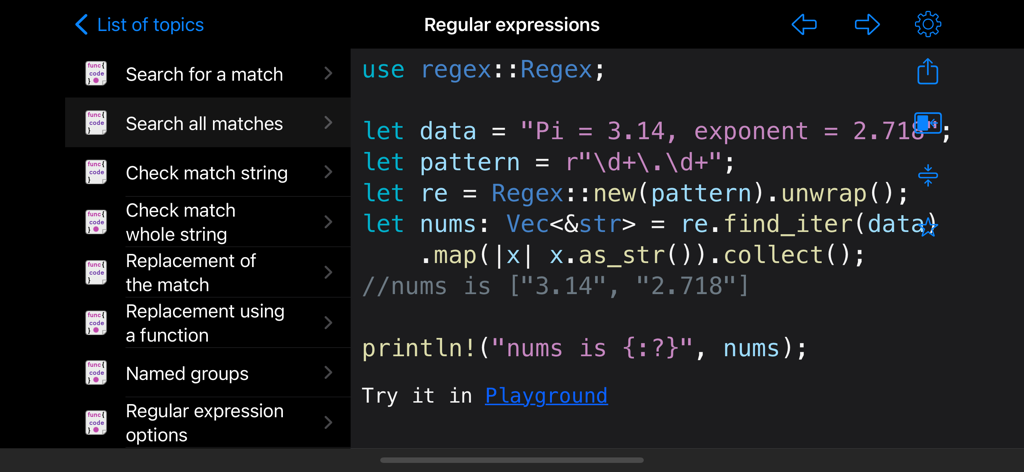This screenshot has width=1024, height=472.
Task: Tap code icon of Check match string
Action: [95, 172]
